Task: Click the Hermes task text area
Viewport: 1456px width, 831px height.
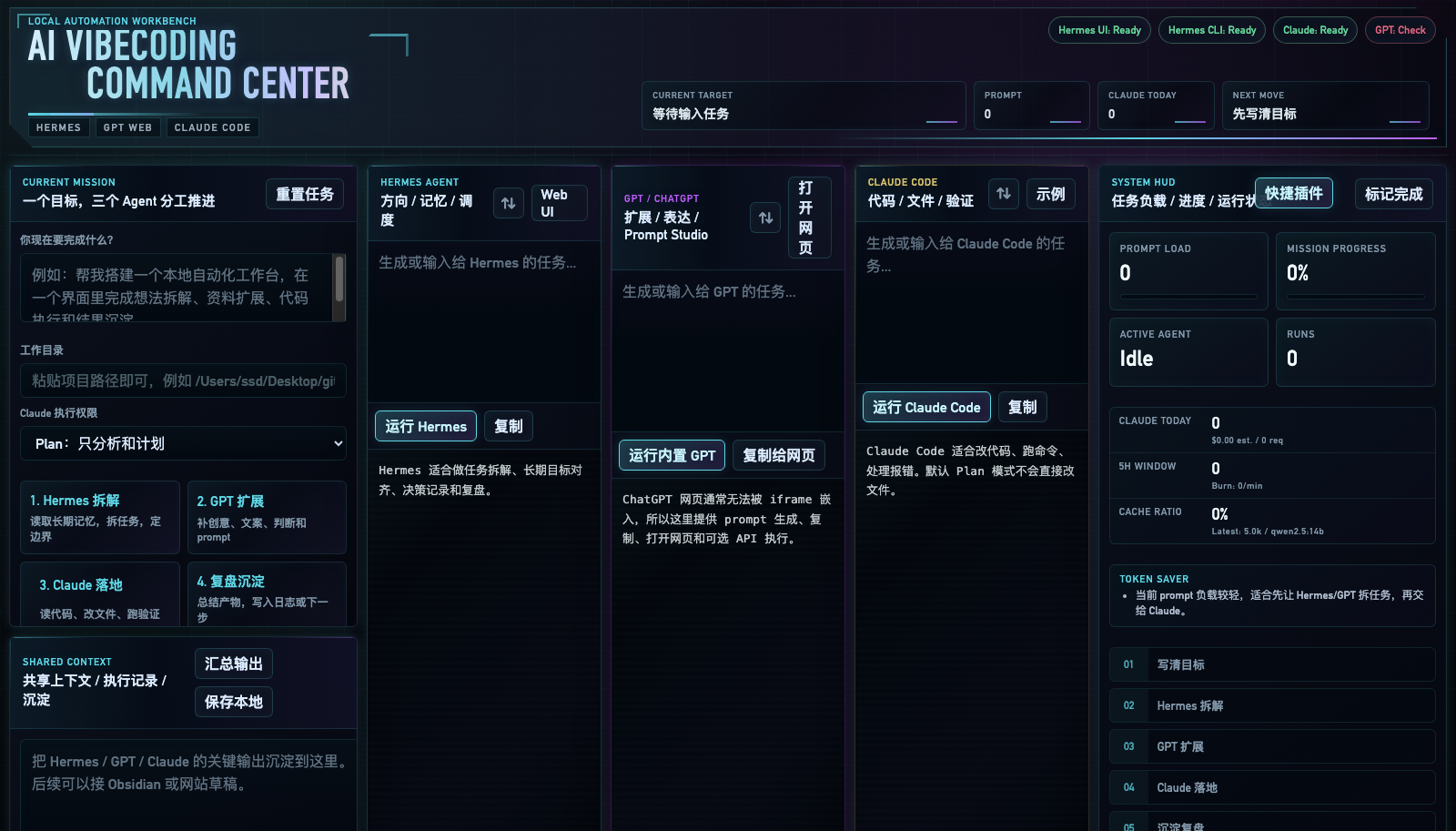Action: [483, 321]
